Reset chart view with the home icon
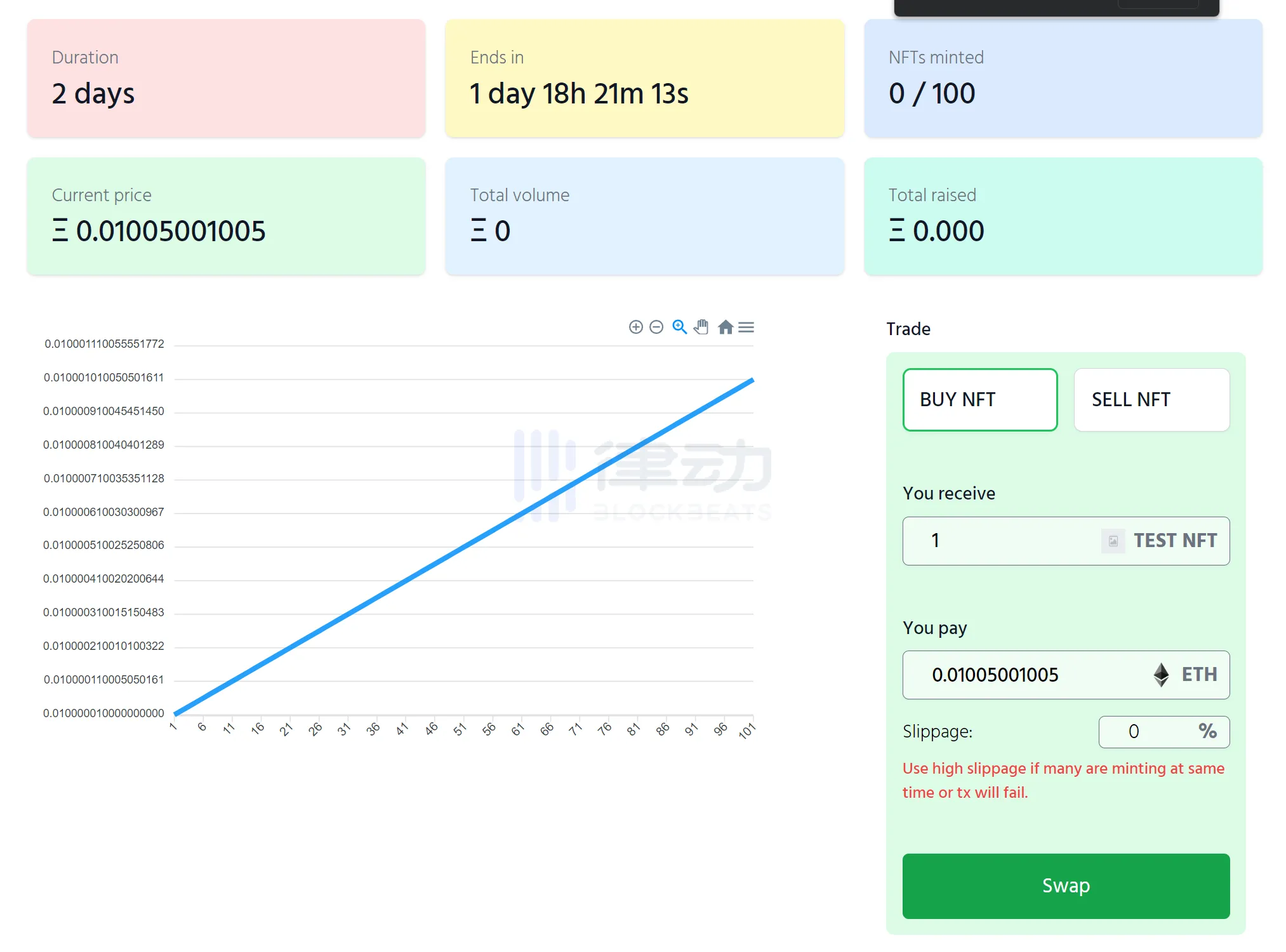Screen dimensions: 1286x952 pos(726,327)
